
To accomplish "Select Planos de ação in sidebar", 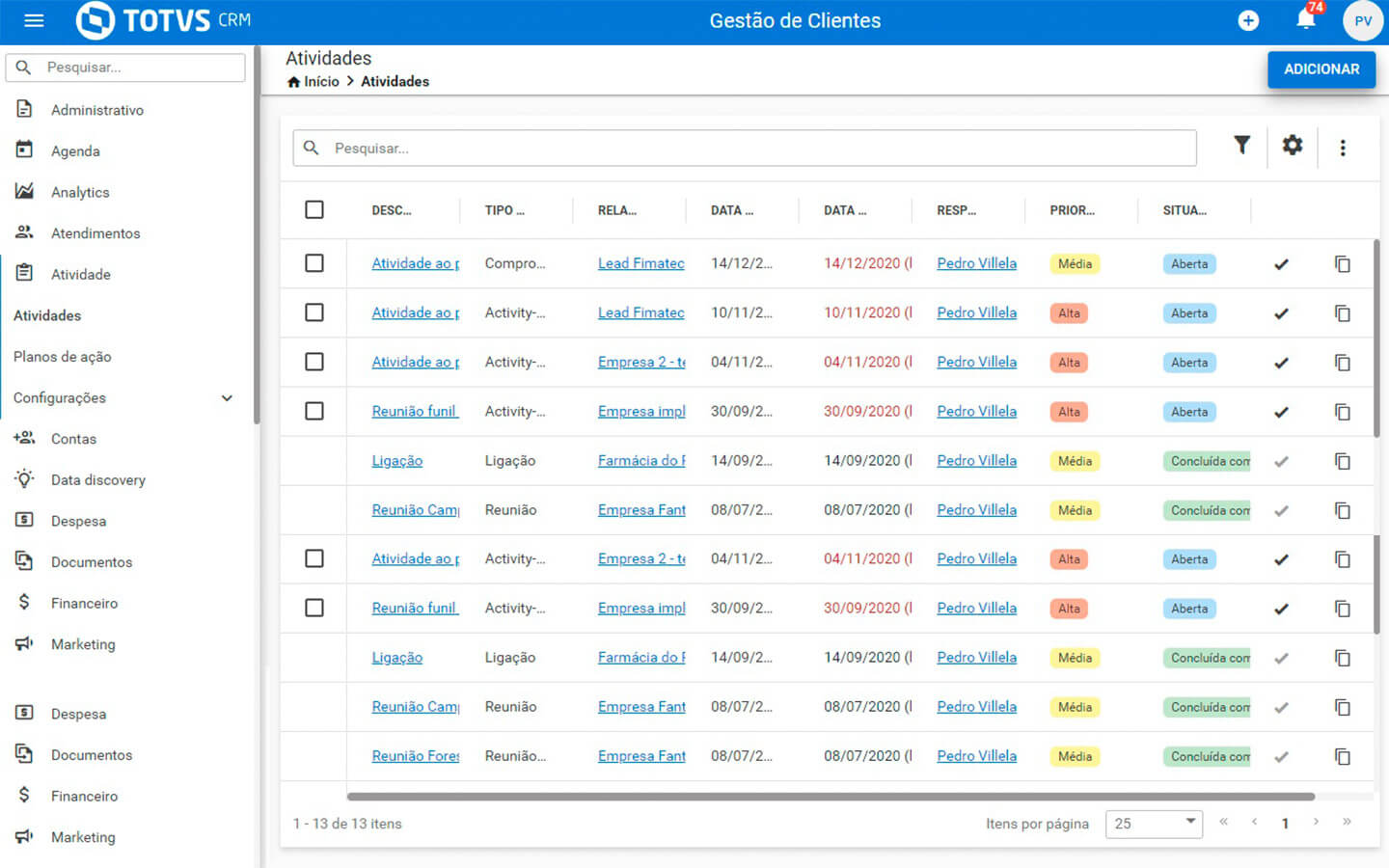I will 63,357.
